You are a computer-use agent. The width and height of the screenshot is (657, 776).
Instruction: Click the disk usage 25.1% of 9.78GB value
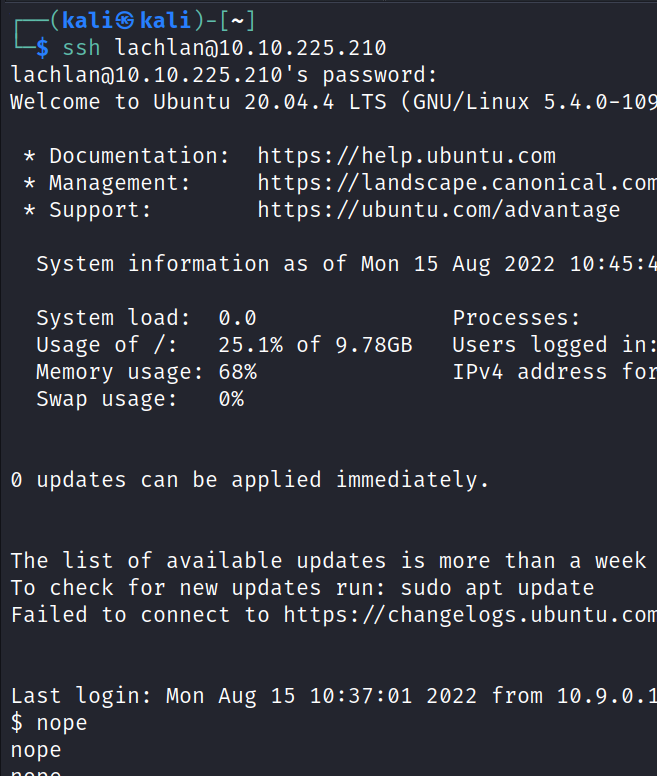315,345
